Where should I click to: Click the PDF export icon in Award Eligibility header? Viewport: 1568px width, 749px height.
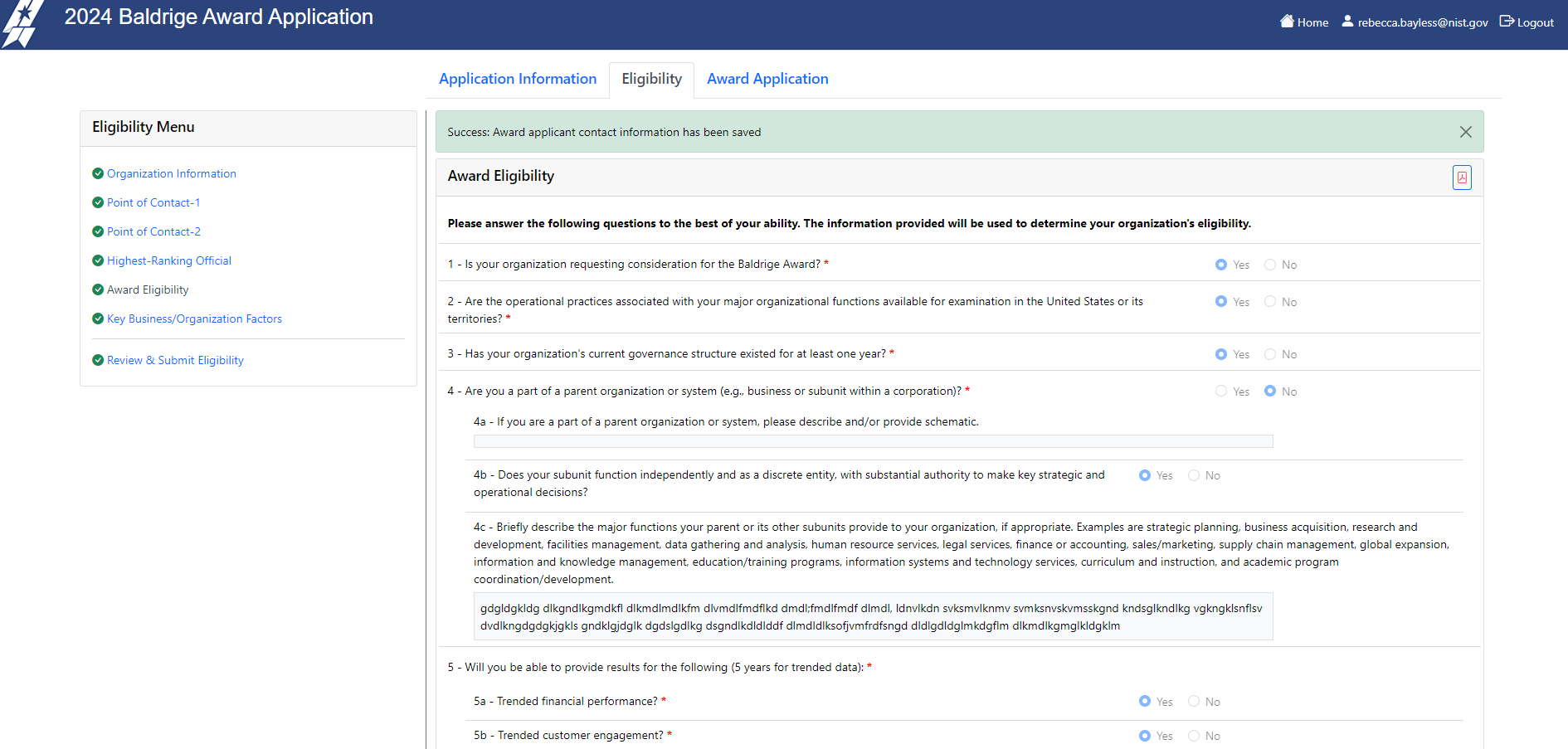[x=1461, y=178]
